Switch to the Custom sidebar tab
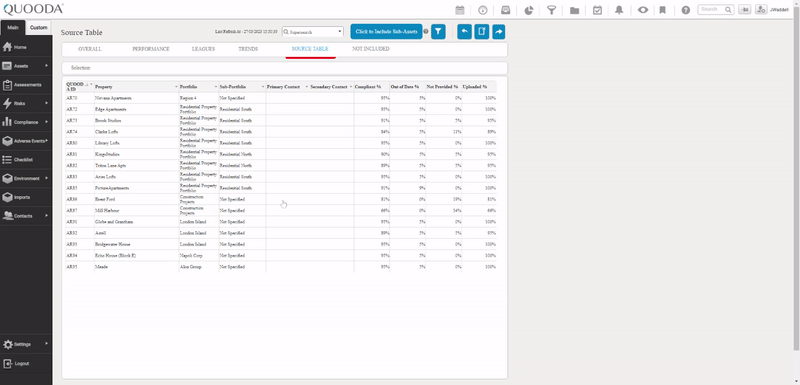Image resolution: width=800 pixels, height=385 pixels. point(38,28)
